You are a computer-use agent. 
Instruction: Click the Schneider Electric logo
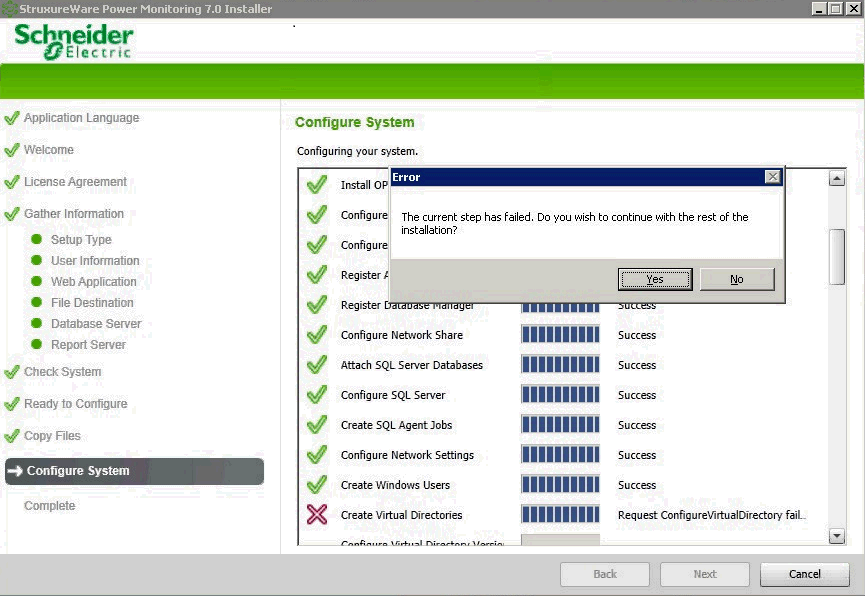[73, 42]
